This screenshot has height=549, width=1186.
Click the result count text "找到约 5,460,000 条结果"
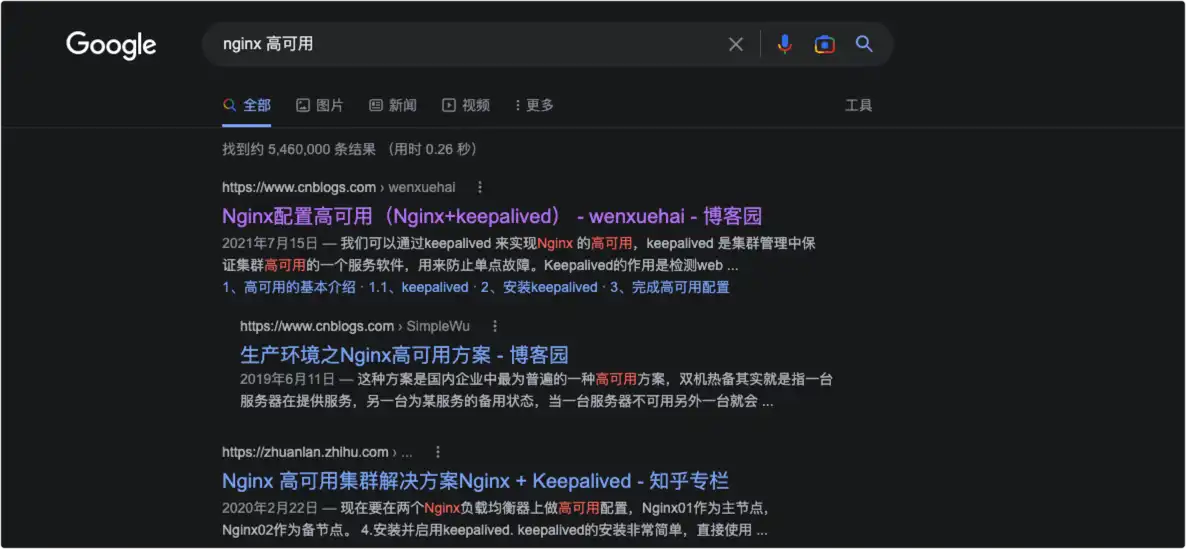300,149
